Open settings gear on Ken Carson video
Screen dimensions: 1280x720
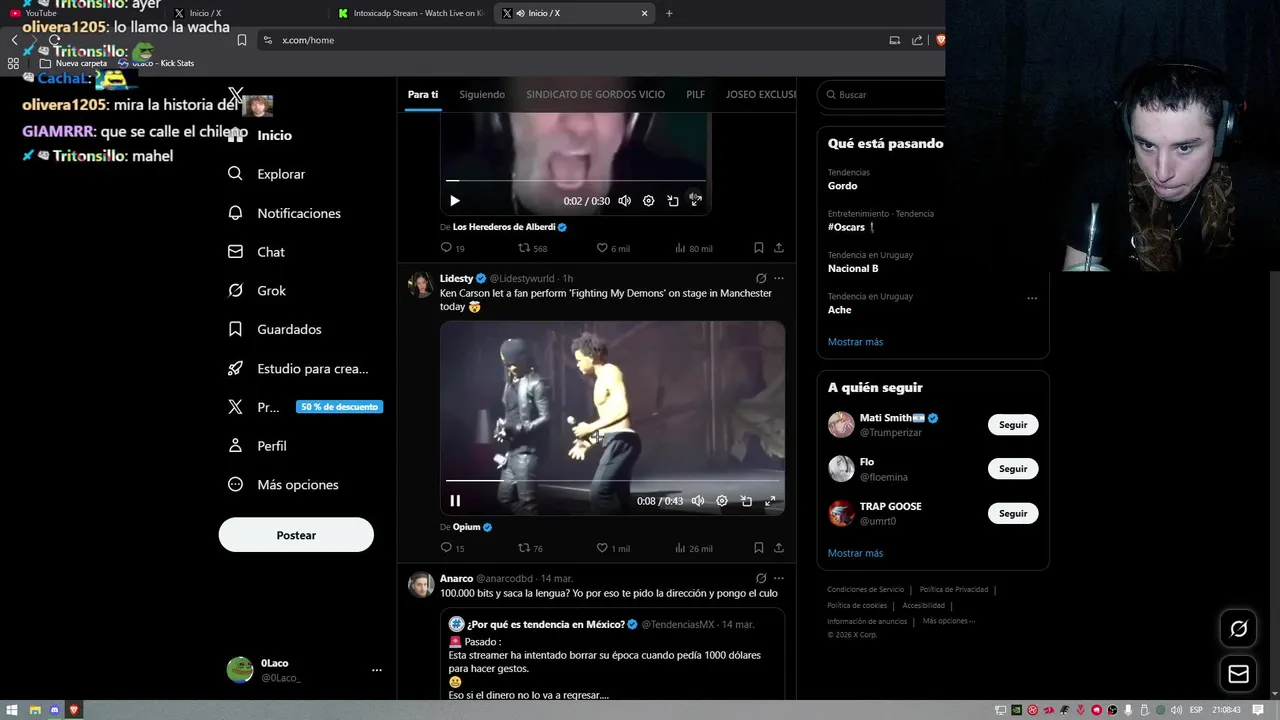pyautogui.click(x=722, y=501)
